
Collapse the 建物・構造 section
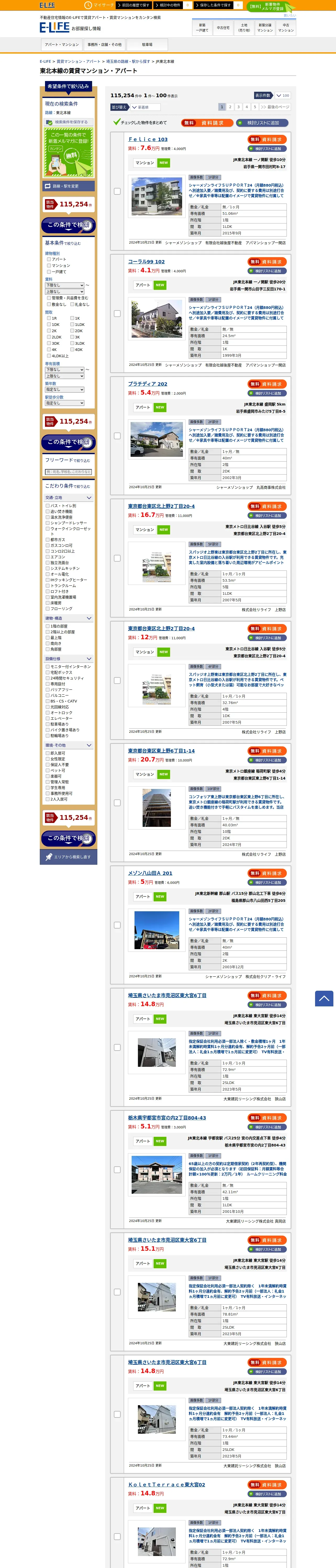(x=68, y=618)
